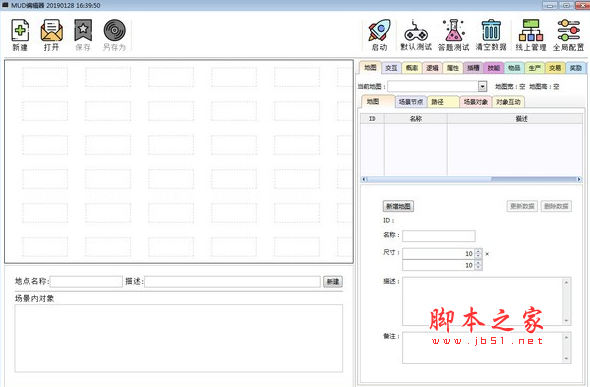Click the map table's scroll-right arrow
Image resolution: width=590 pixels, height=387 pixels.
[x=579, y=179]
